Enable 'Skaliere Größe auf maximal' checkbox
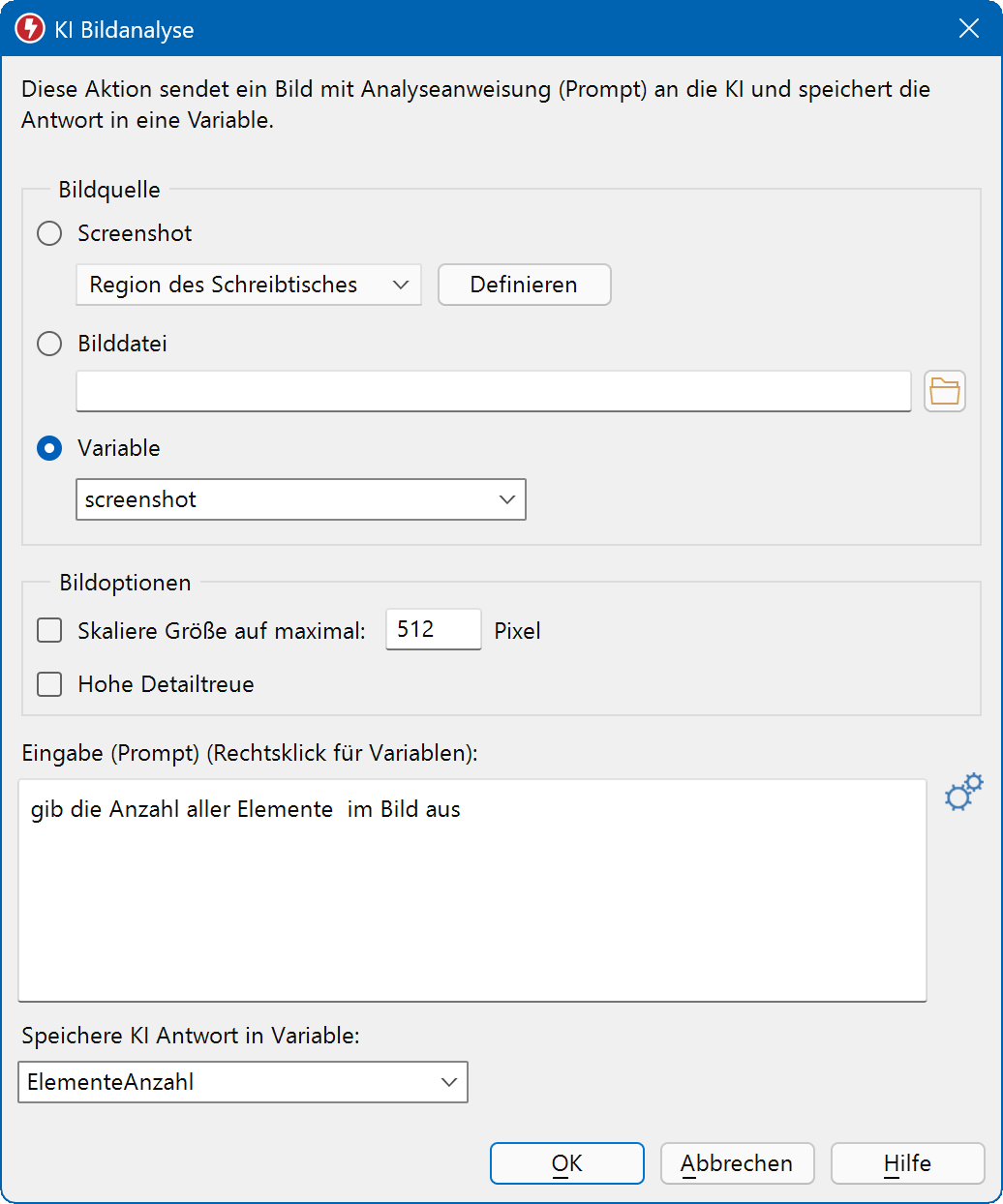Screen dimensions: 1003x1204 (x=49, y=631)
